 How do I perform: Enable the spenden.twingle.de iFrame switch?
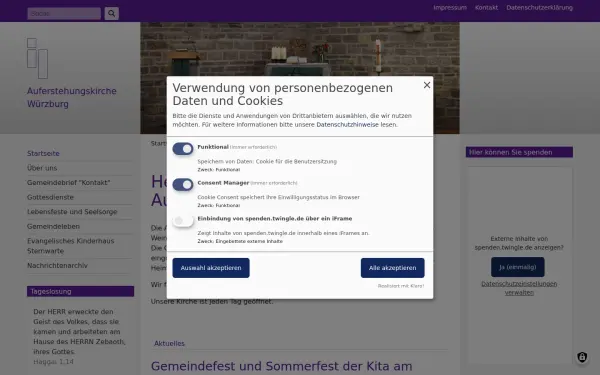coord(183,220)
